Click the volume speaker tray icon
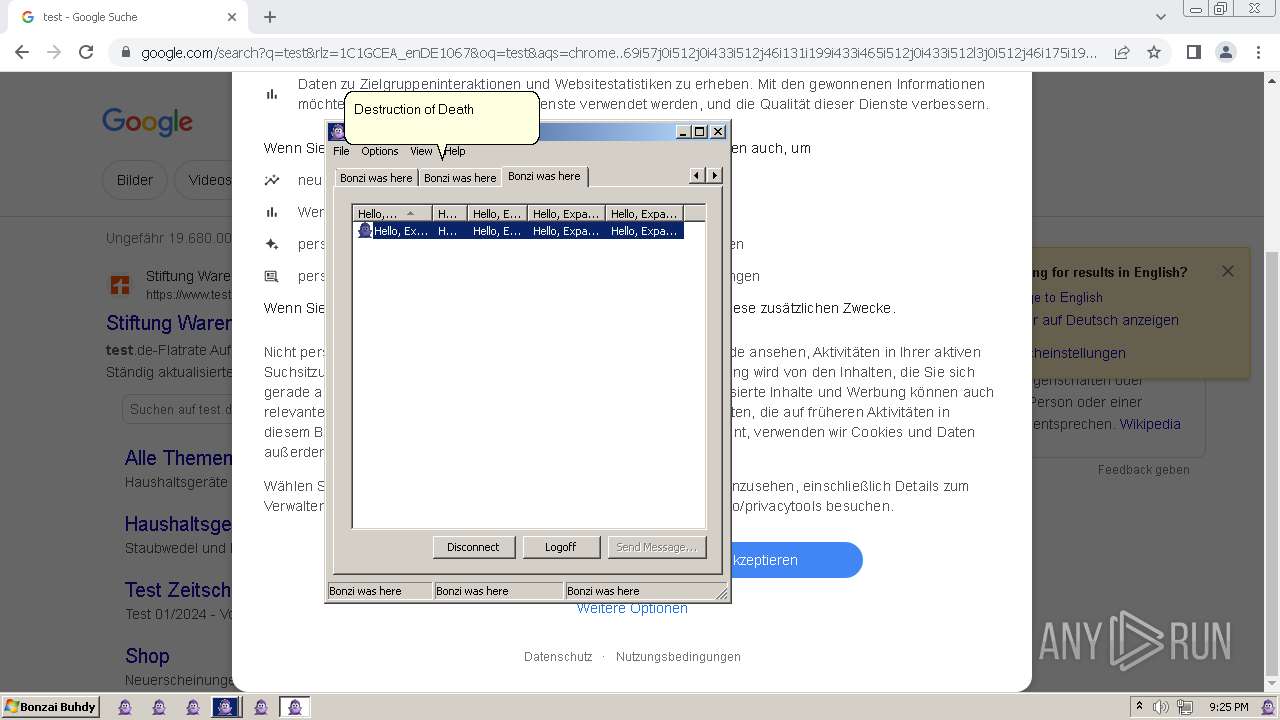The width and height of the screenshot is (1280, 720). tap(1161, 707)
